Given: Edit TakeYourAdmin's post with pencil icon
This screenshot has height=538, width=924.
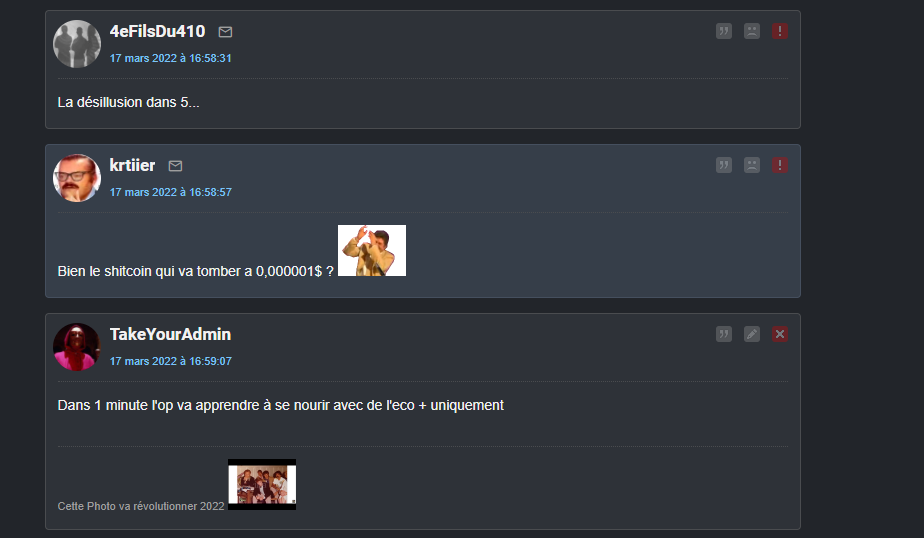Looking at the screenshot, I should pos(752,334).
